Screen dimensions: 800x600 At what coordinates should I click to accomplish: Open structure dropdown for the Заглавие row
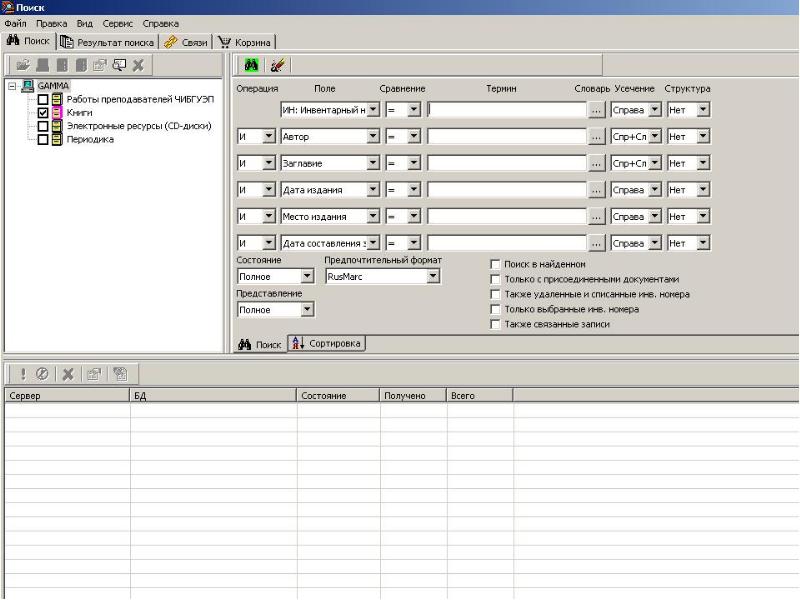703,163
